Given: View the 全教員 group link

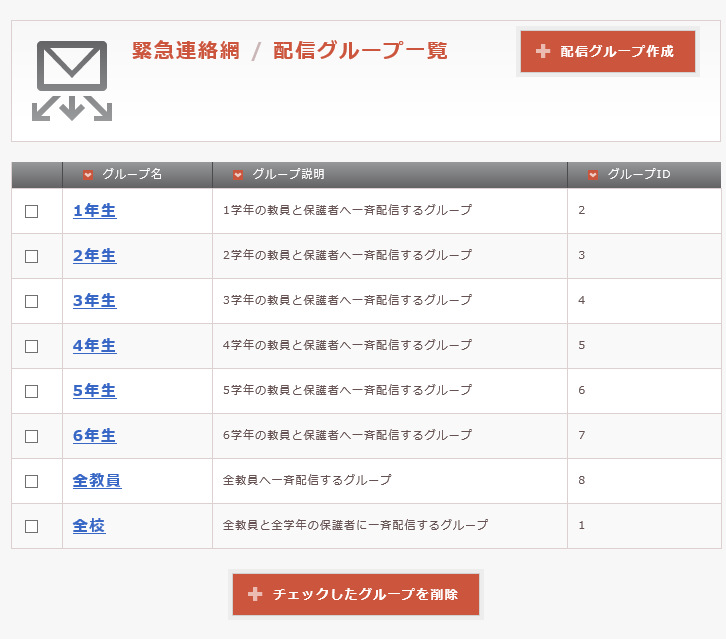Looking at the screenshot, I should pyautogui.click(x=97, y=481).
